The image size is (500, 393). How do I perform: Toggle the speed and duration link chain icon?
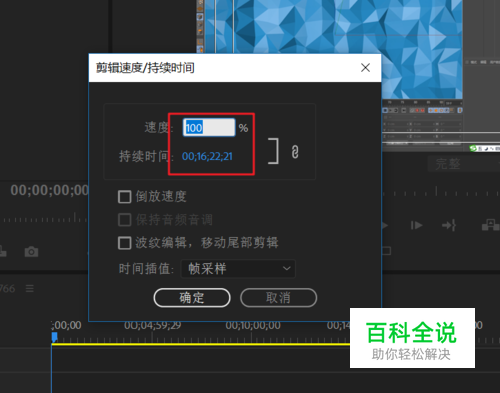coord(295,152)
